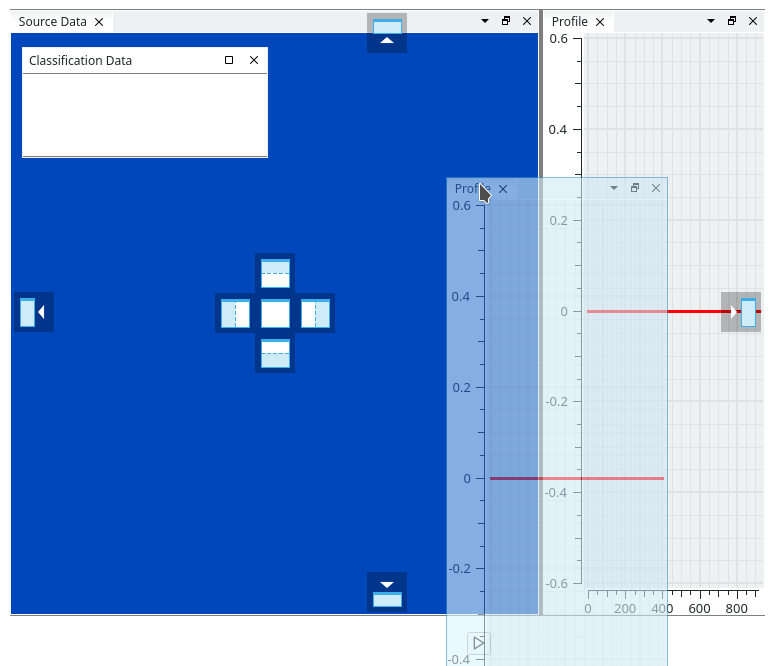Close the floating Profile tab
The image size is (773, 666).
503,189
